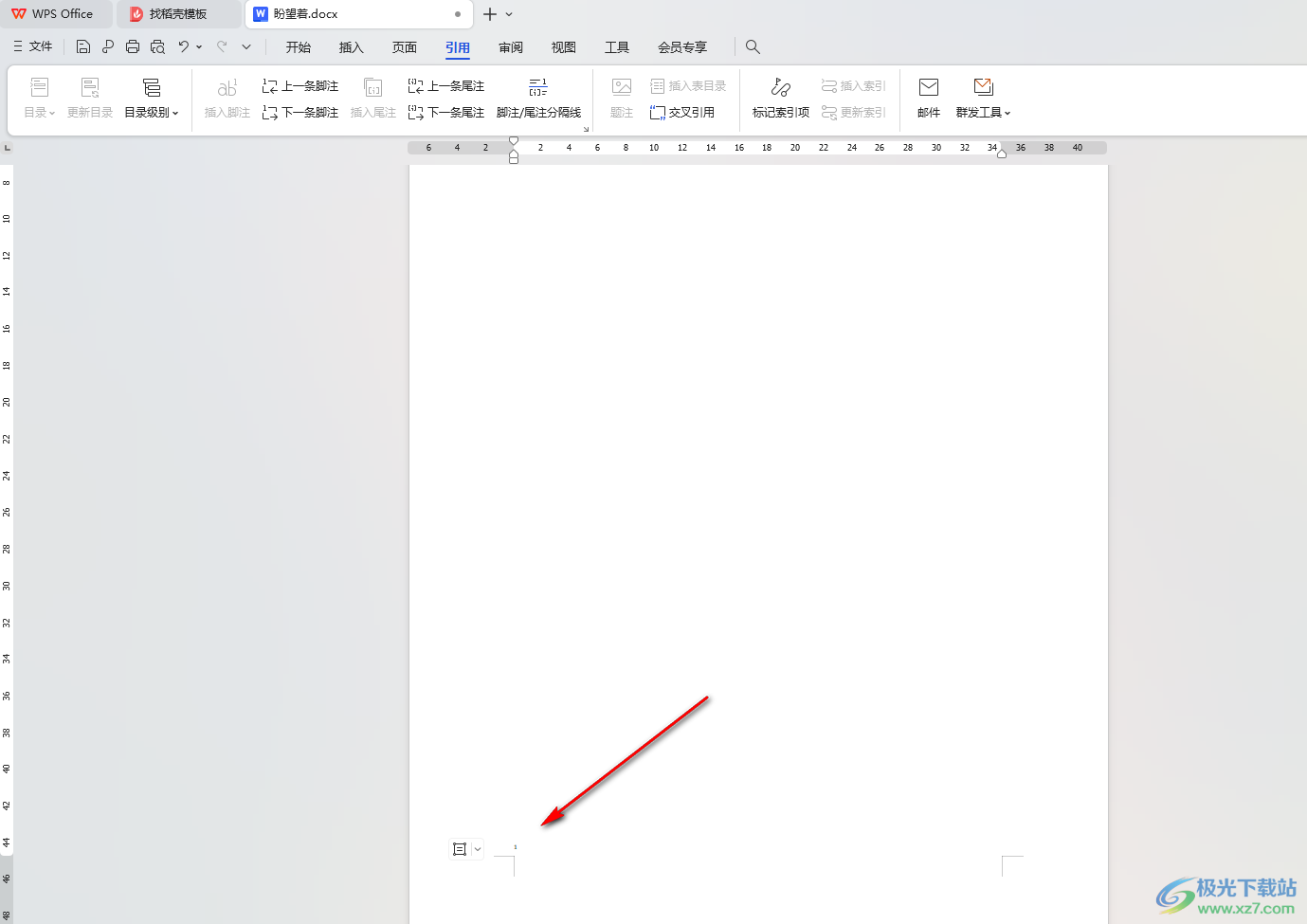Expand the Undo history dropdown
Screen dimensions: 1307x924
click(199, 46)
